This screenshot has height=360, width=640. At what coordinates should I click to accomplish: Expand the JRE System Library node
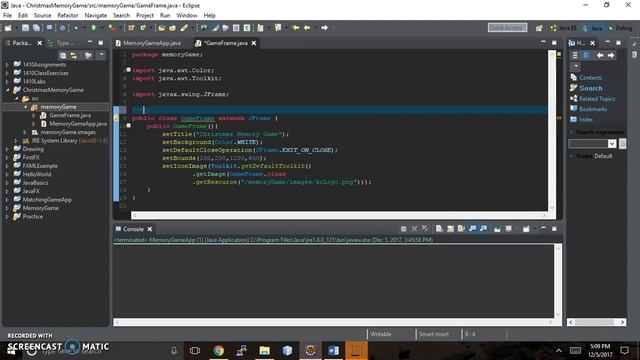click(x=16, y=140)
